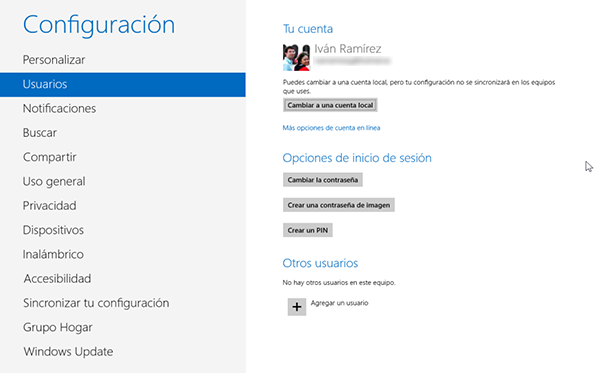Image resolution: width=600 pixels, height=373 pixels.
Task: Click the Tu cuenta heading
Action: click(x=308, y=29)
